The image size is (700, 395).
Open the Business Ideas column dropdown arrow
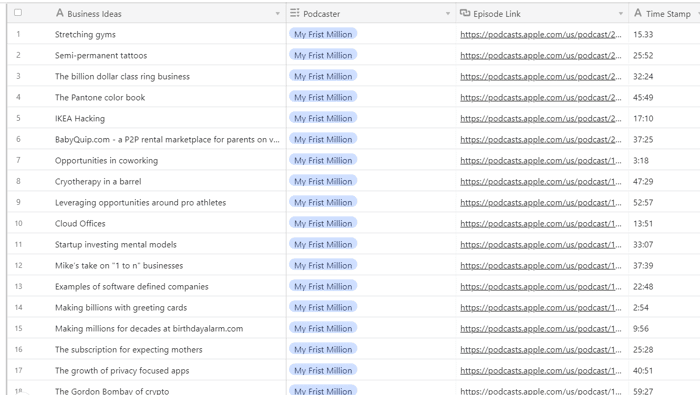point(277,14)
